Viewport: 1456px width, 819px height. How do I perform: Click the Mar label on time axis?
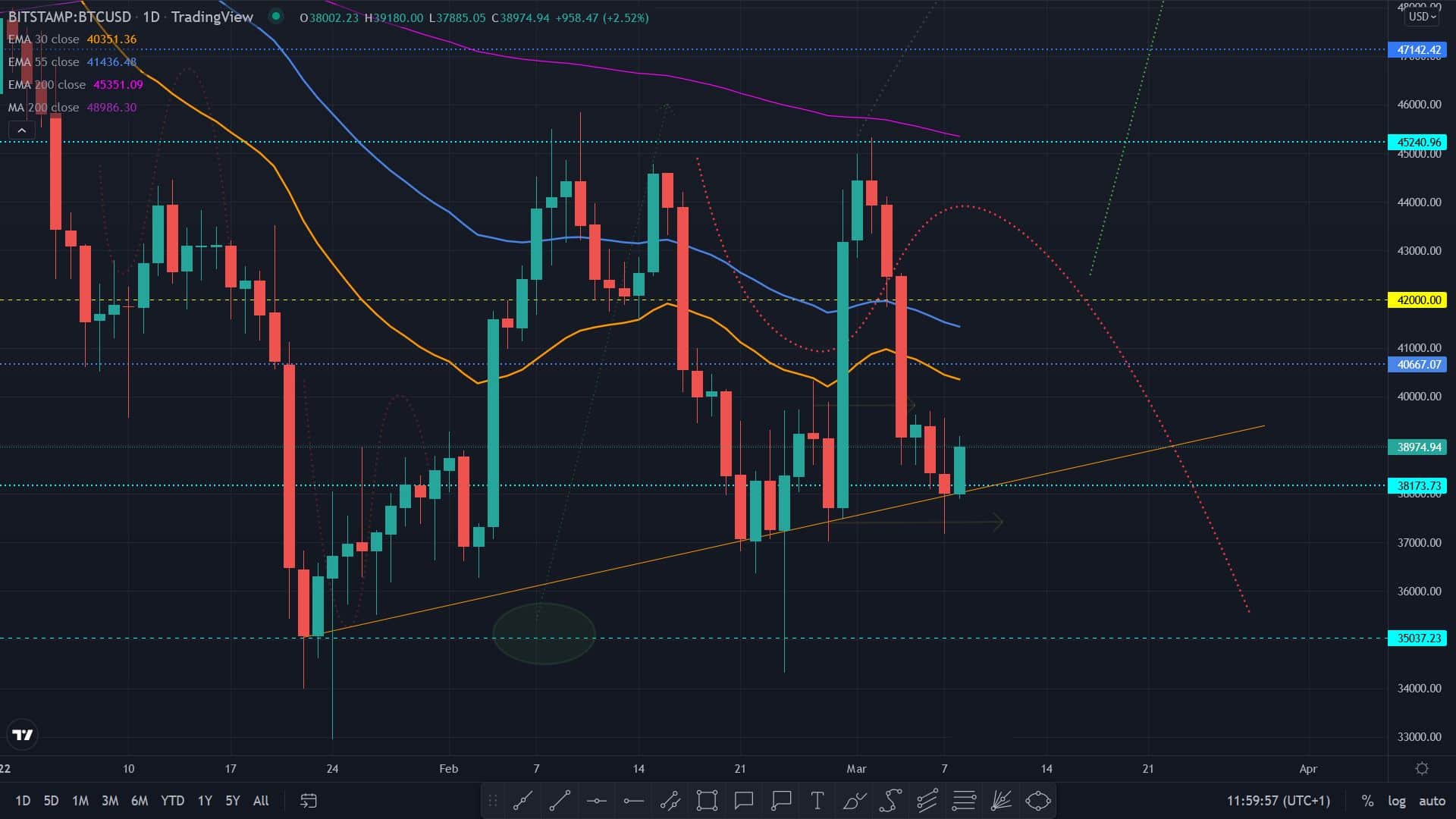[x=856, y=769]
